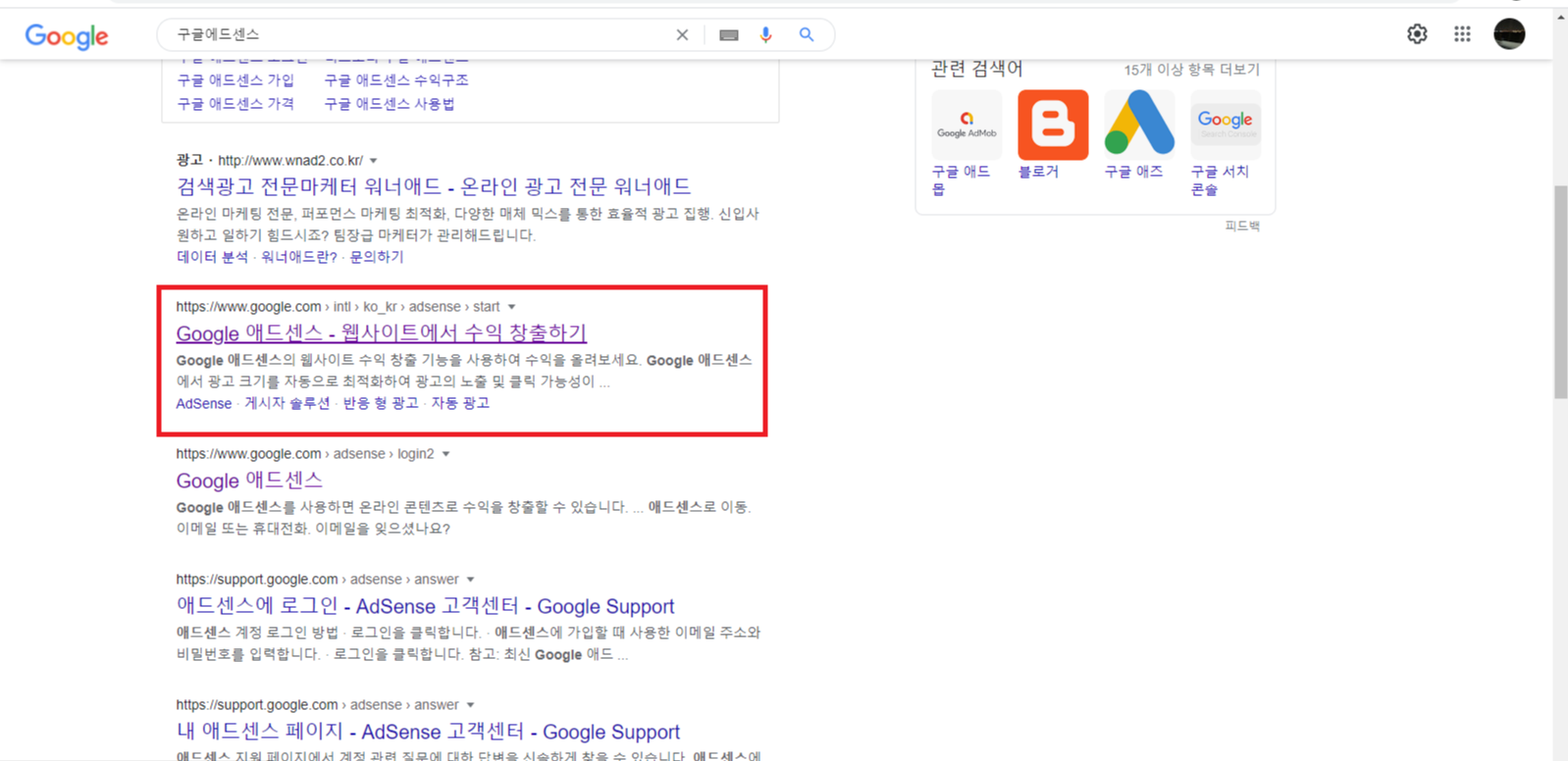Expand the wnad2.co.kr ad dropdown arrow

pyautogui.click(x=373, y=161)
